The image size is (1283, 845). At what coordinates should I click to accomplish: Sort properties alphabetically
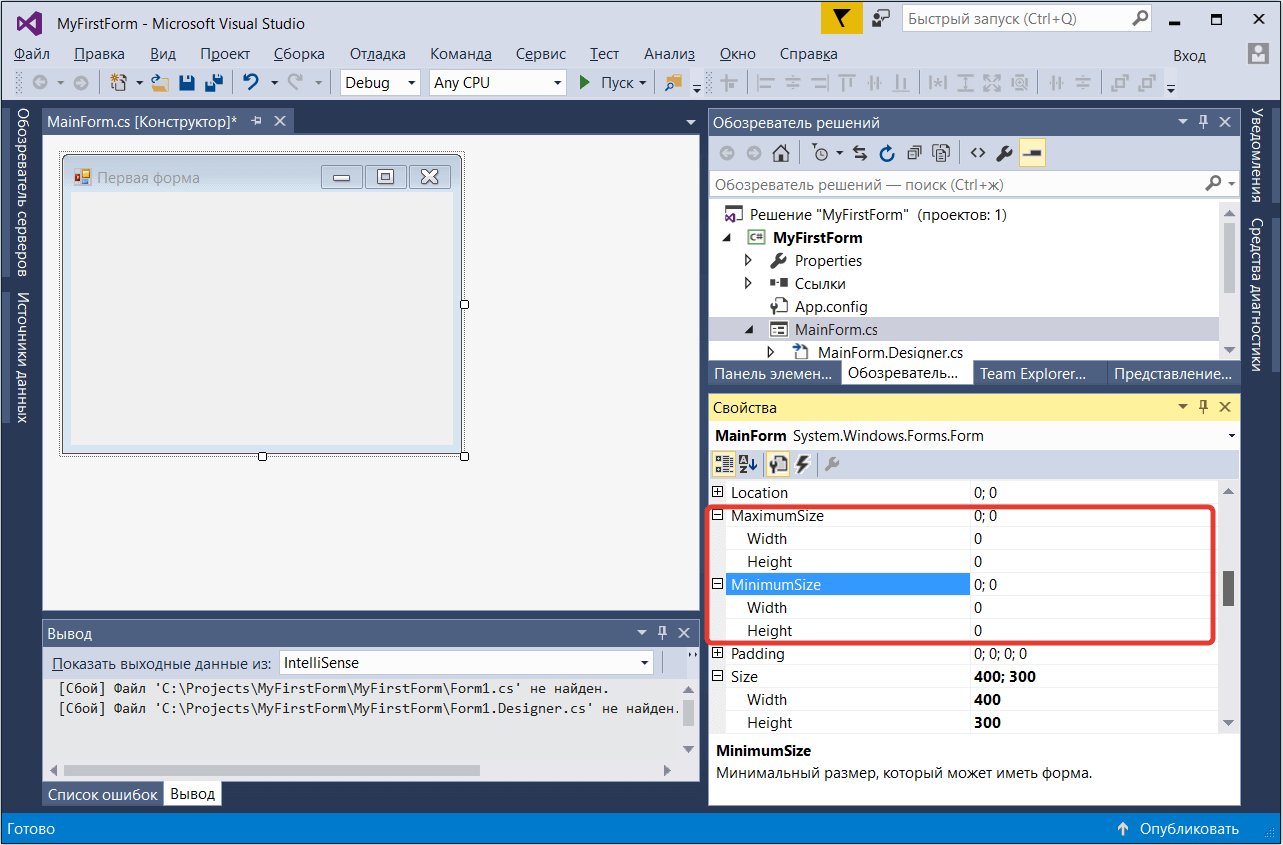tap(748, 464)
